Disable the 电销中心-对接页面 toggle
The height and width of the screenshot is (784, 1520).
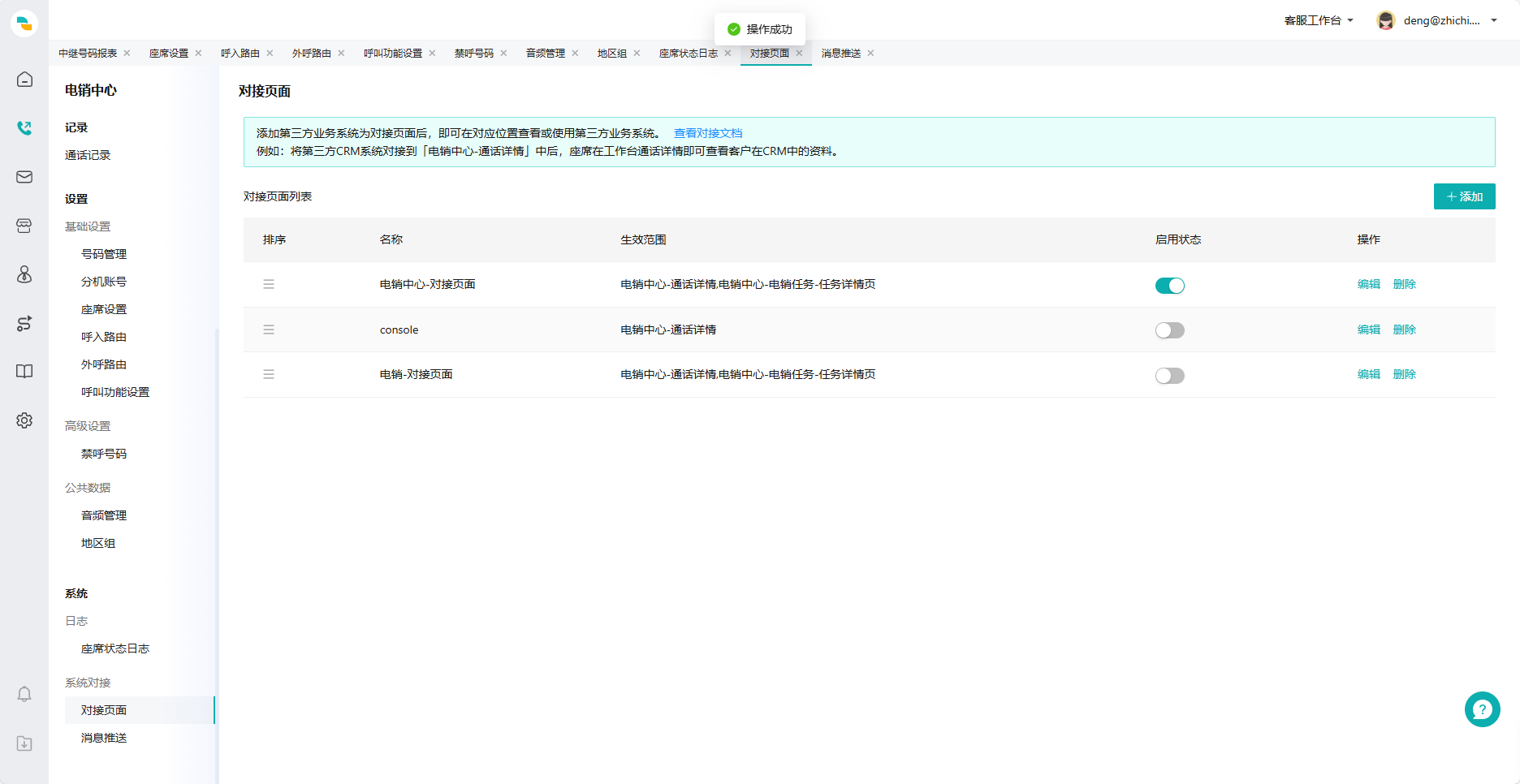pyautogui.click(x=1170, y=285)
